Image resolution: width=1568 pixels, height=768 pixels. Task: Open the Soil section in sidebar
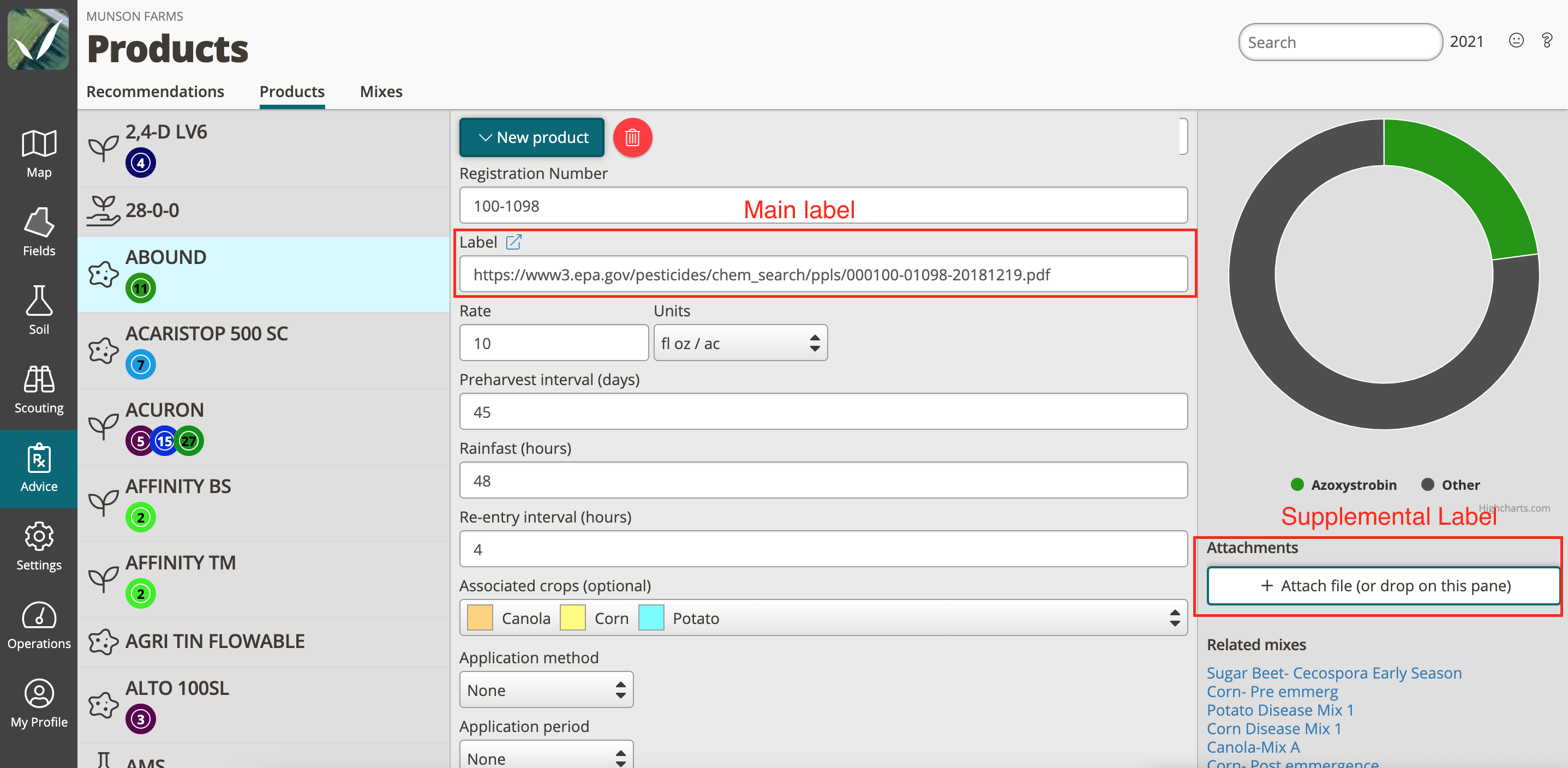click(x=39, y=311)
